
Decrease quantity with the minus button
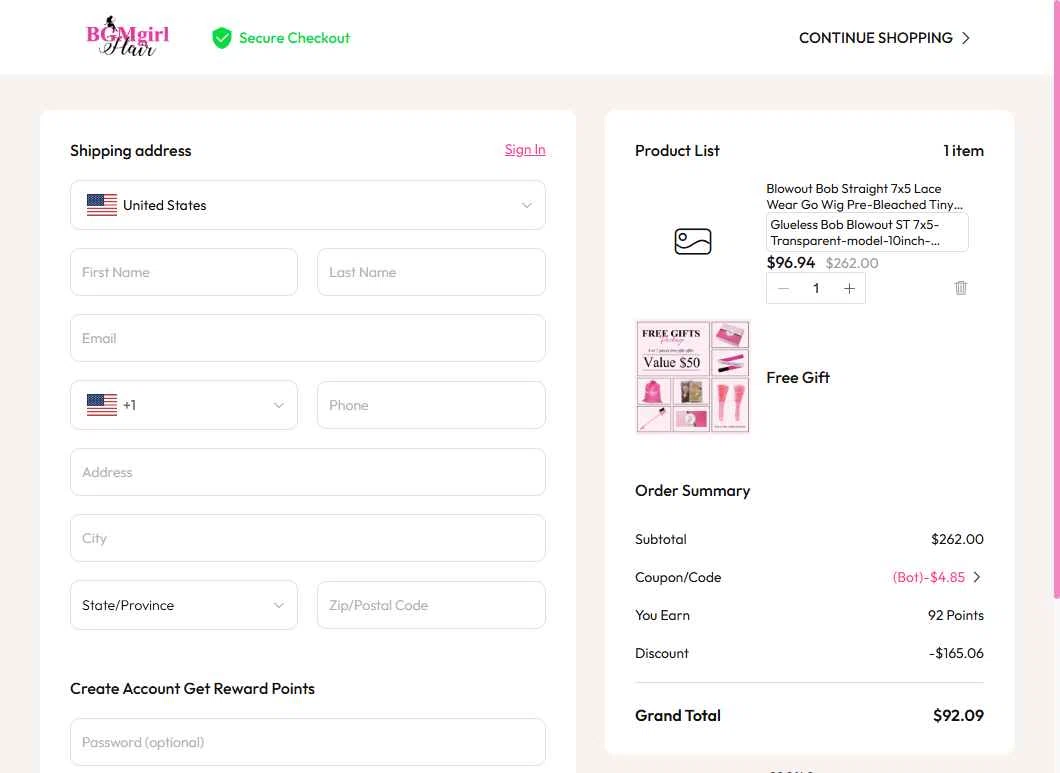(x=783, y=289)
